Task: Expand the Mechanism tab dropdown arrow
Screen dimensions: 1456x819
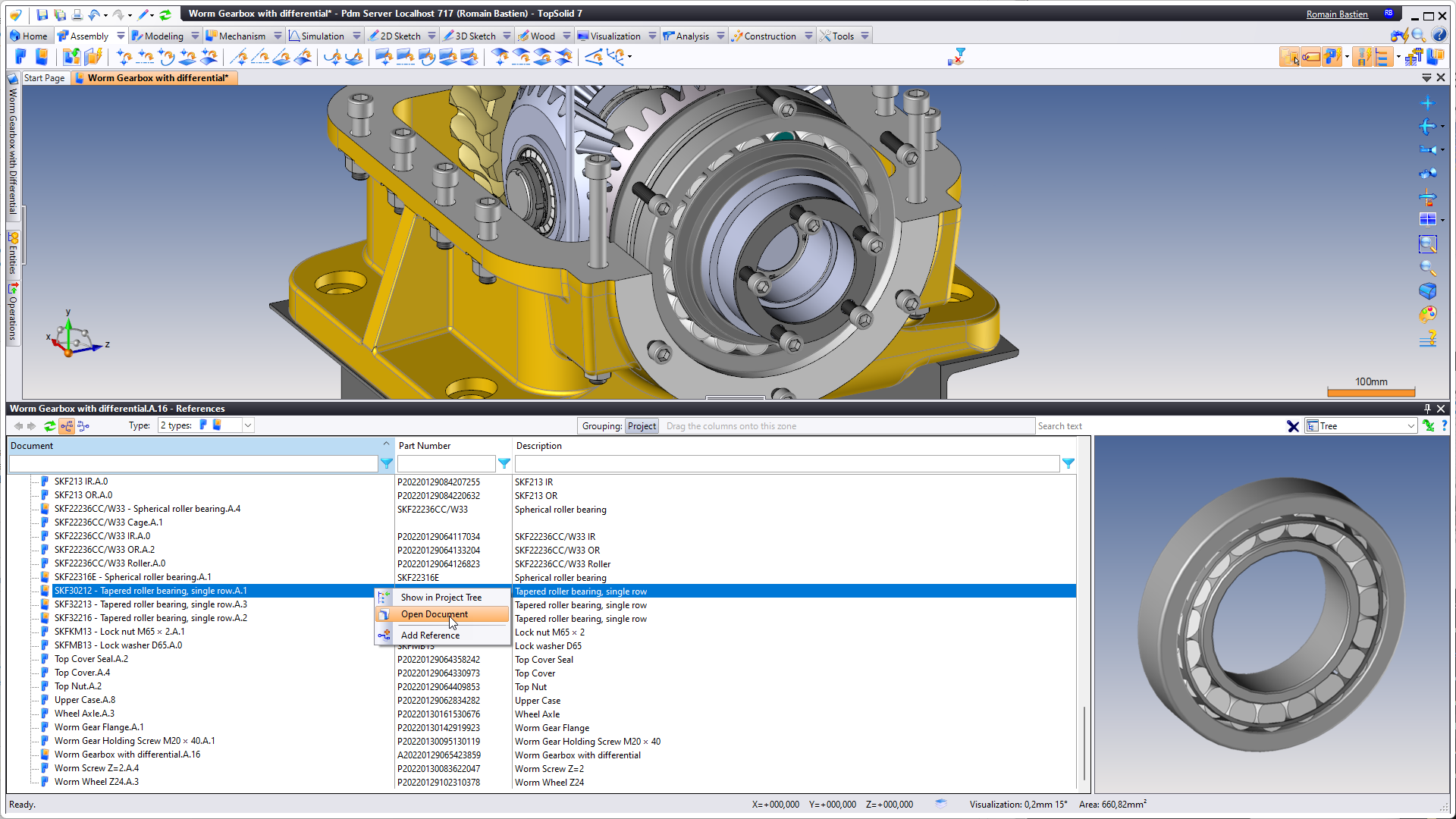Action: [x=278, y=36]
